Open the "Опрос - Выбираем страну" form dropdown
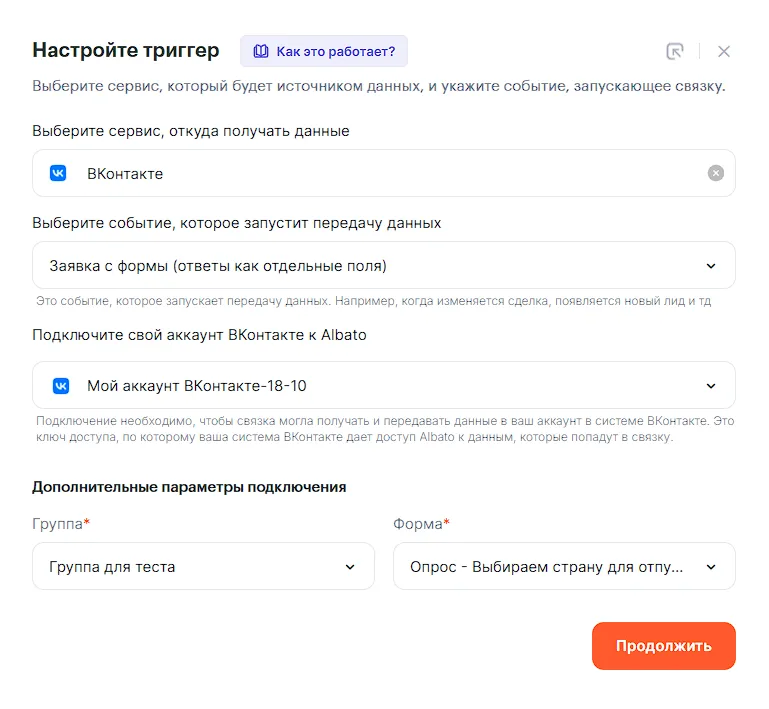Viewport: 769px width, 709px height. pyautogui.click(x=548, y=567)
